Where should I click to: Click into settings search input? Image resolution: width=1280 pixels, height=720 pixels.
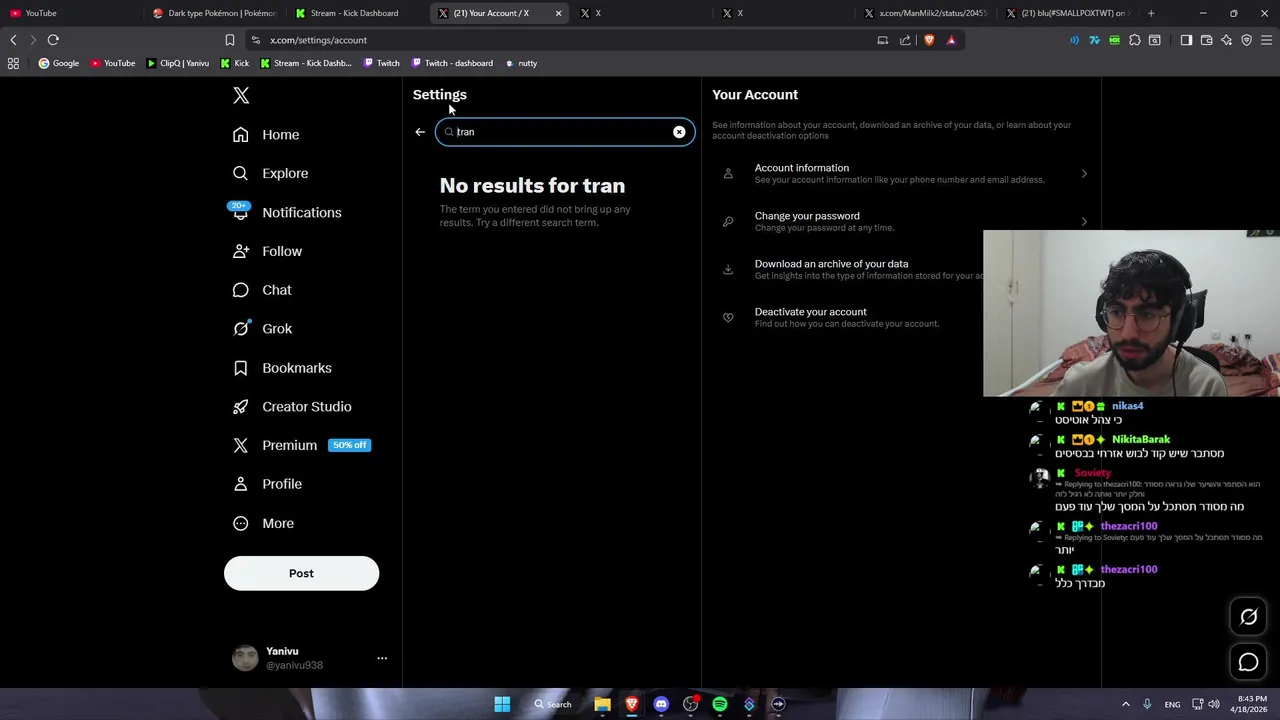pyautogui.click(x=563, y=132)
